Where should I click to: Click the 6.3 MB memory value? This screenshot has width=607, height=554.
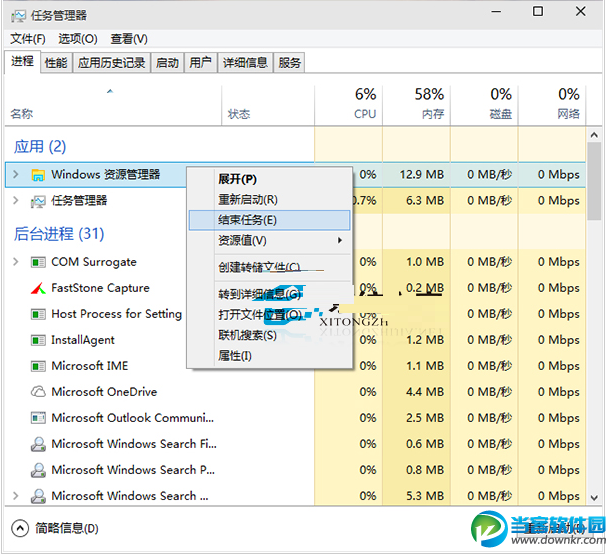(425, 201)
